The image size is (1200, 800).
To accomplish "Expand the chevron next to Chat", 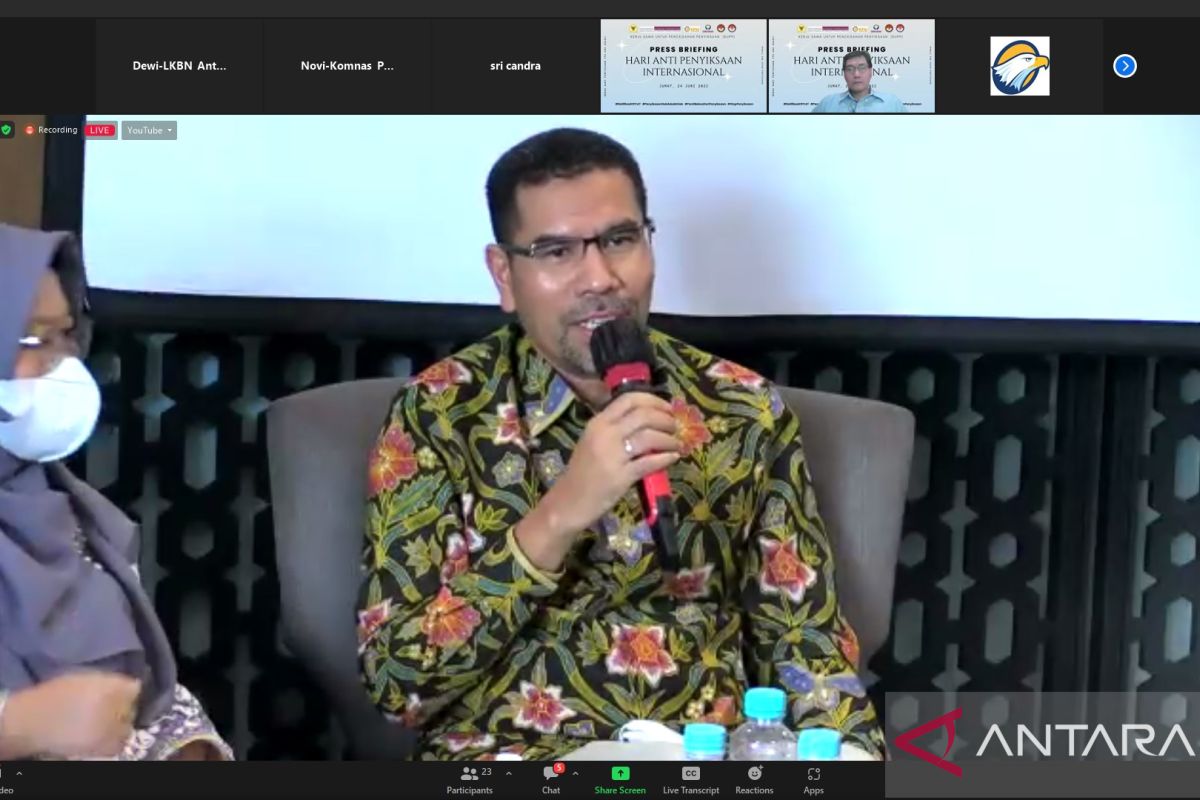I will 575,772.
